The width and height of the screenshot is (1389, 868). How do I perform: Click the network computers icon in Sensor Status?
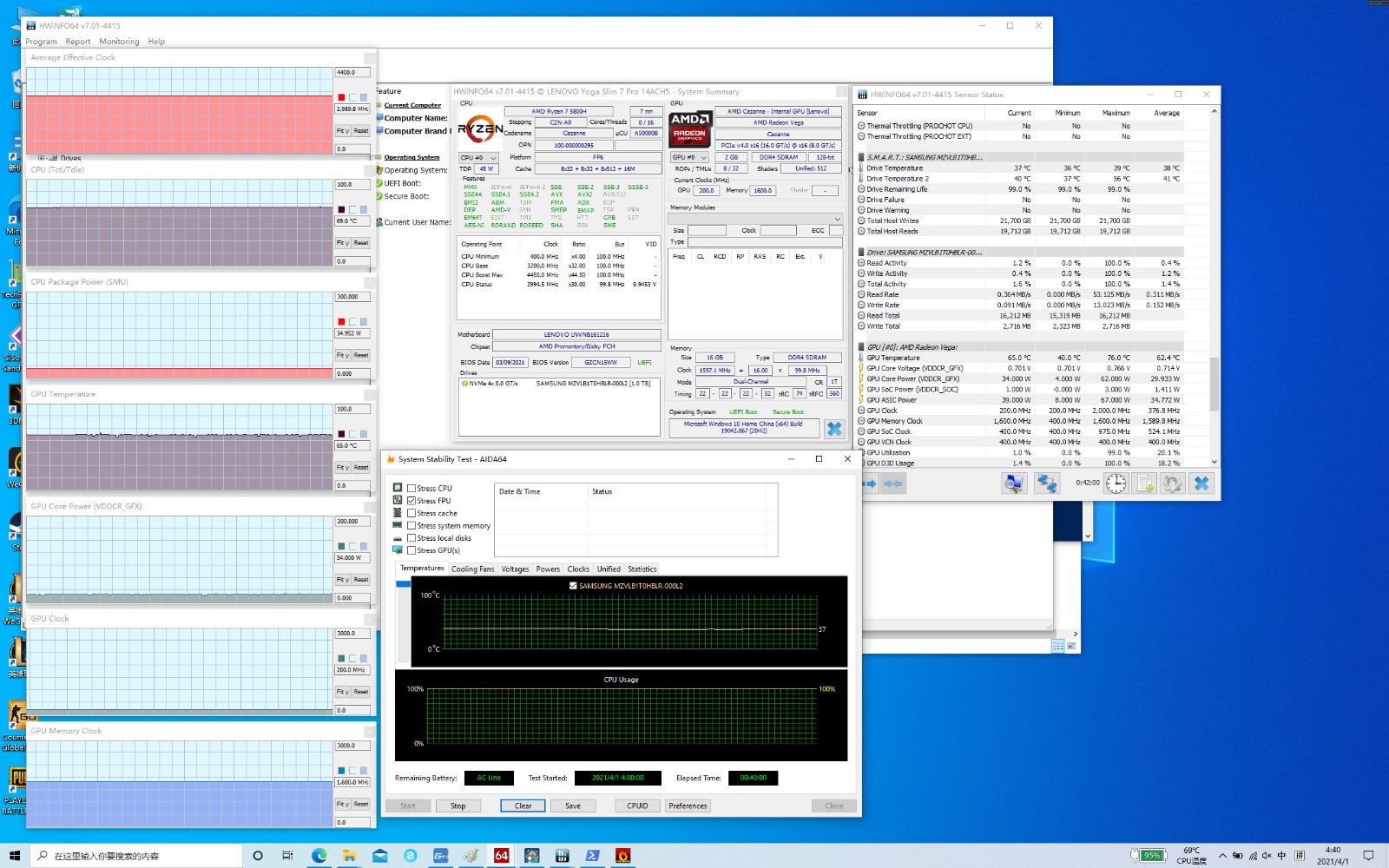[x=1047, y=483]
